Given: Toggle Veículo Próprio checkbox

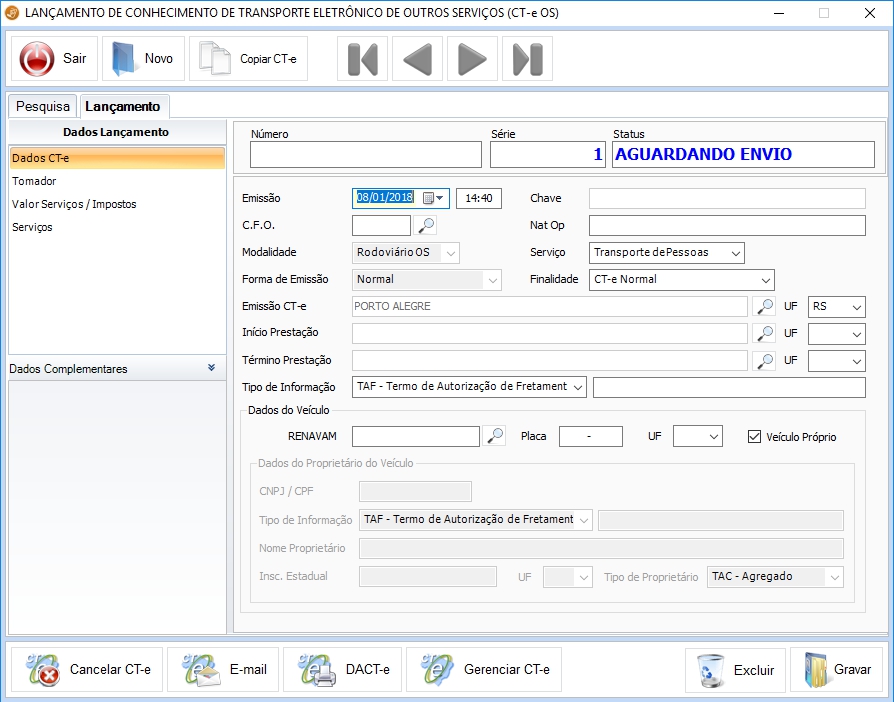Looking at the screenshot, I should (x=754, y=437).
